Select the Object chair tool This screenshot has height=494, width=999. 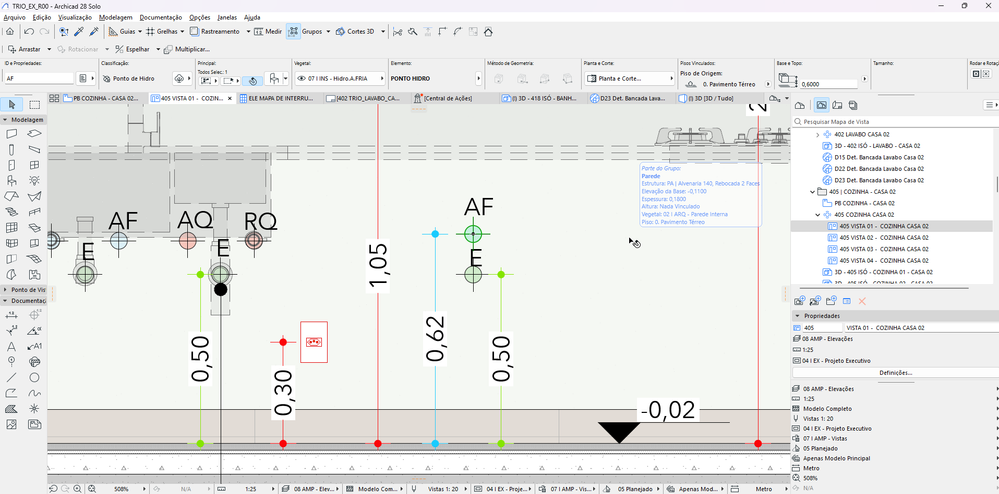coord(11,180)
